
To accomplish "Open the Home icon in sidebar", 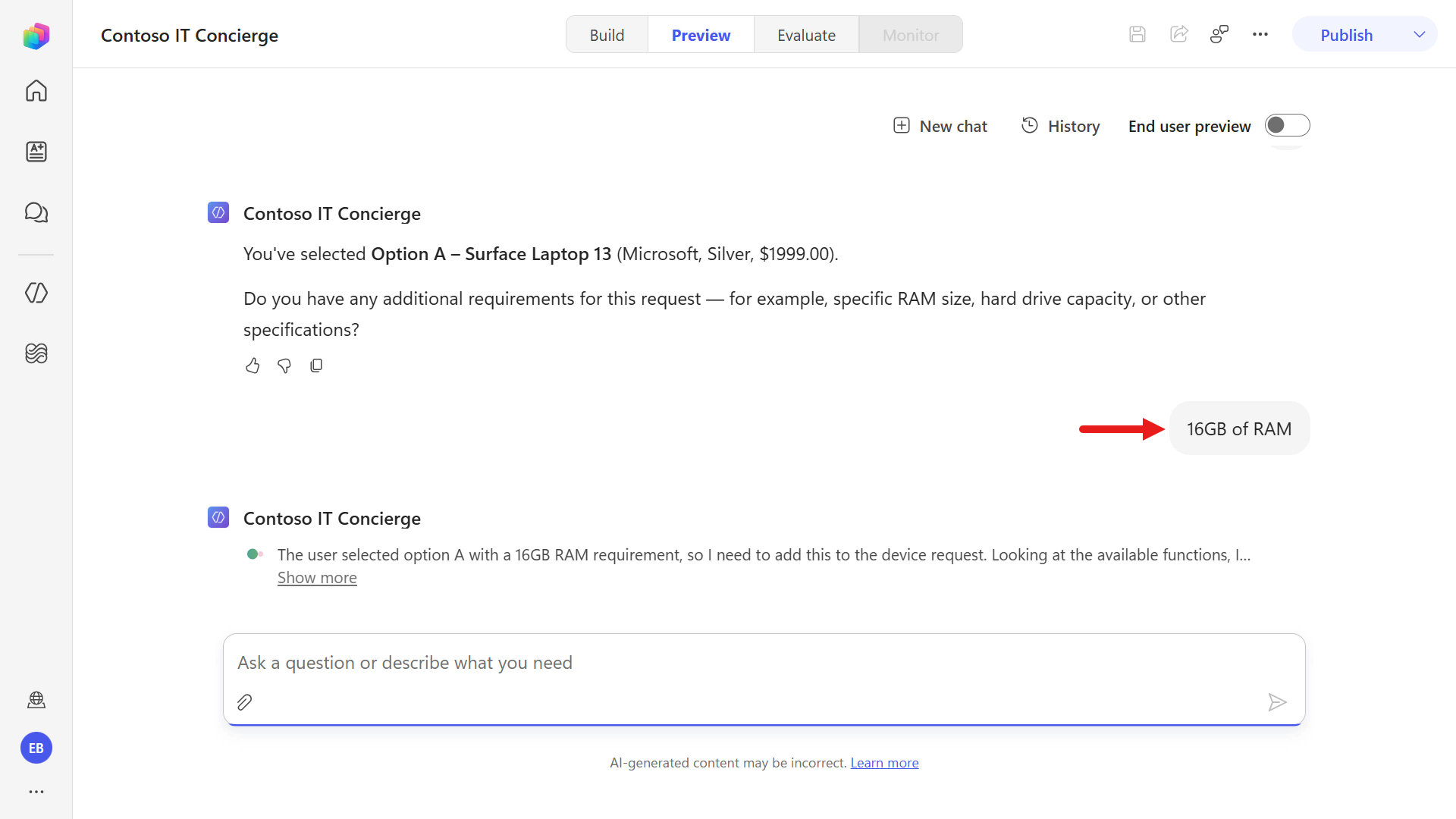I will click(36, 91).
